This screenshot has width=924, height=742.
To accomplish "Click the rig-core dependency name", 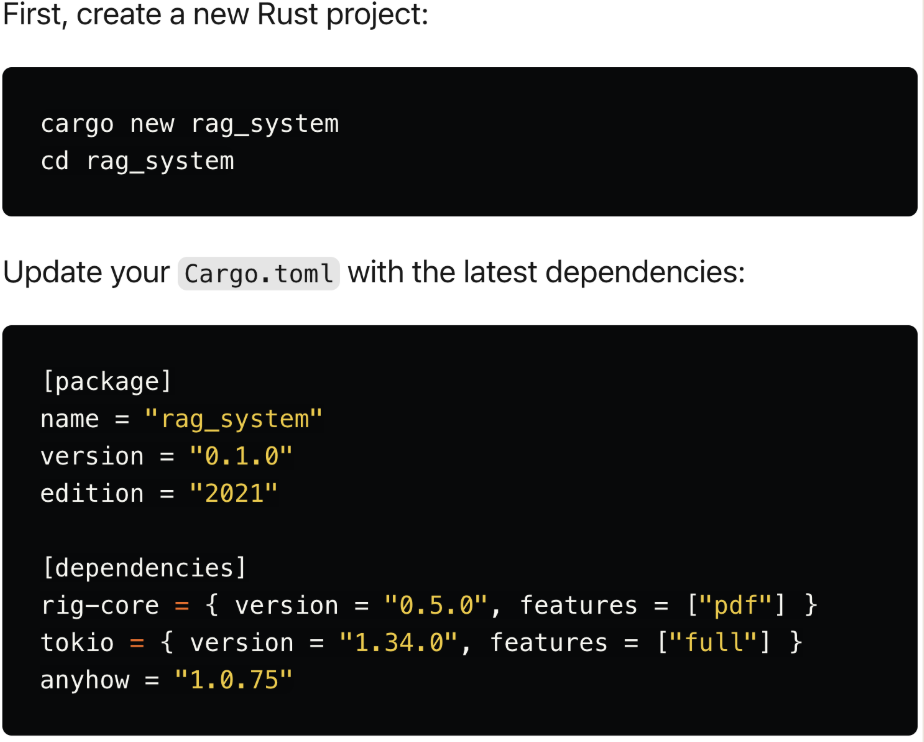I will click(99, 606).
